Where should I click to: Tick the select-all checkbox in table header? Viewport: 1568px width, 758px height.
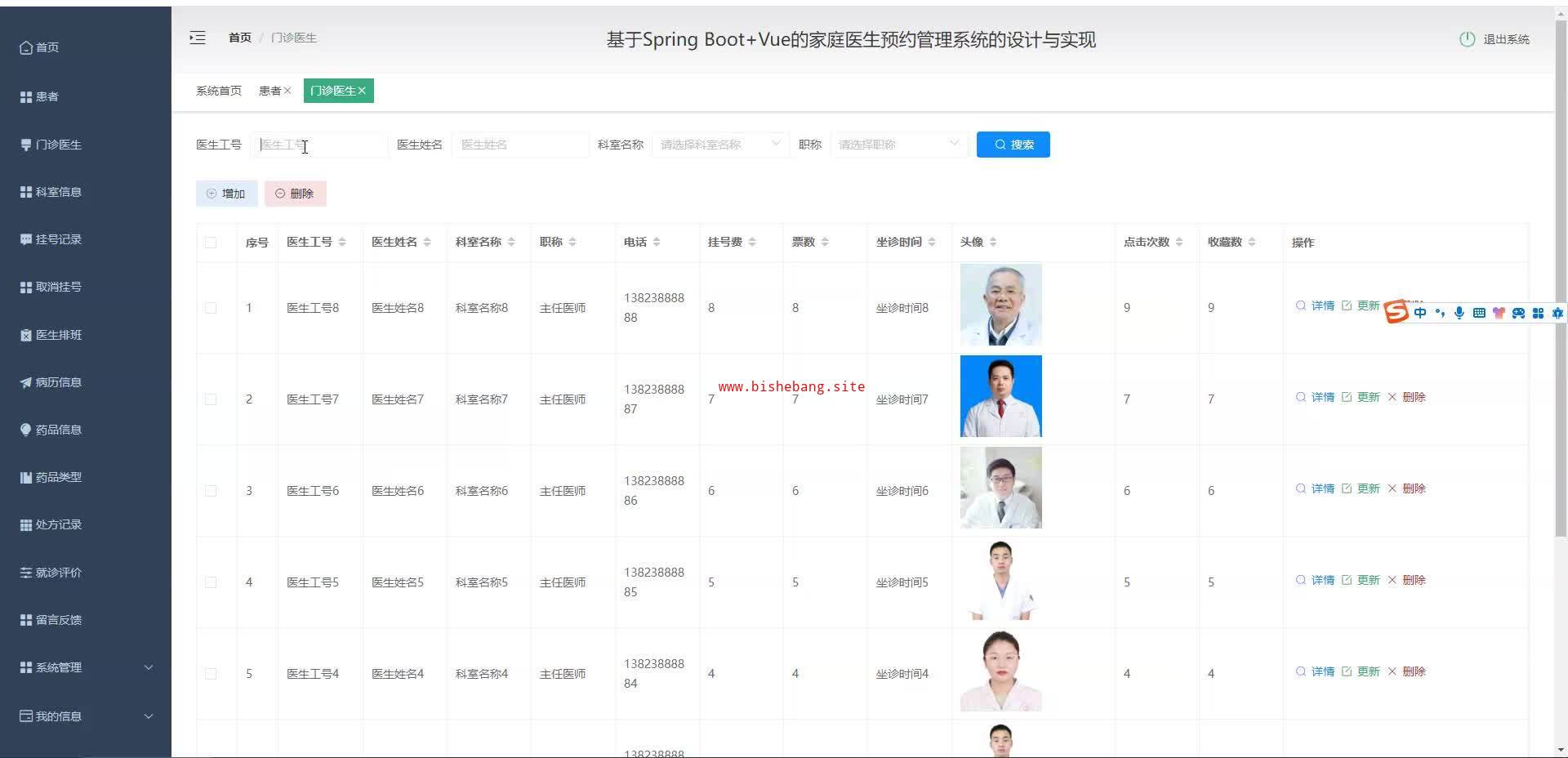pyautogui.click(x=211, y=243)
